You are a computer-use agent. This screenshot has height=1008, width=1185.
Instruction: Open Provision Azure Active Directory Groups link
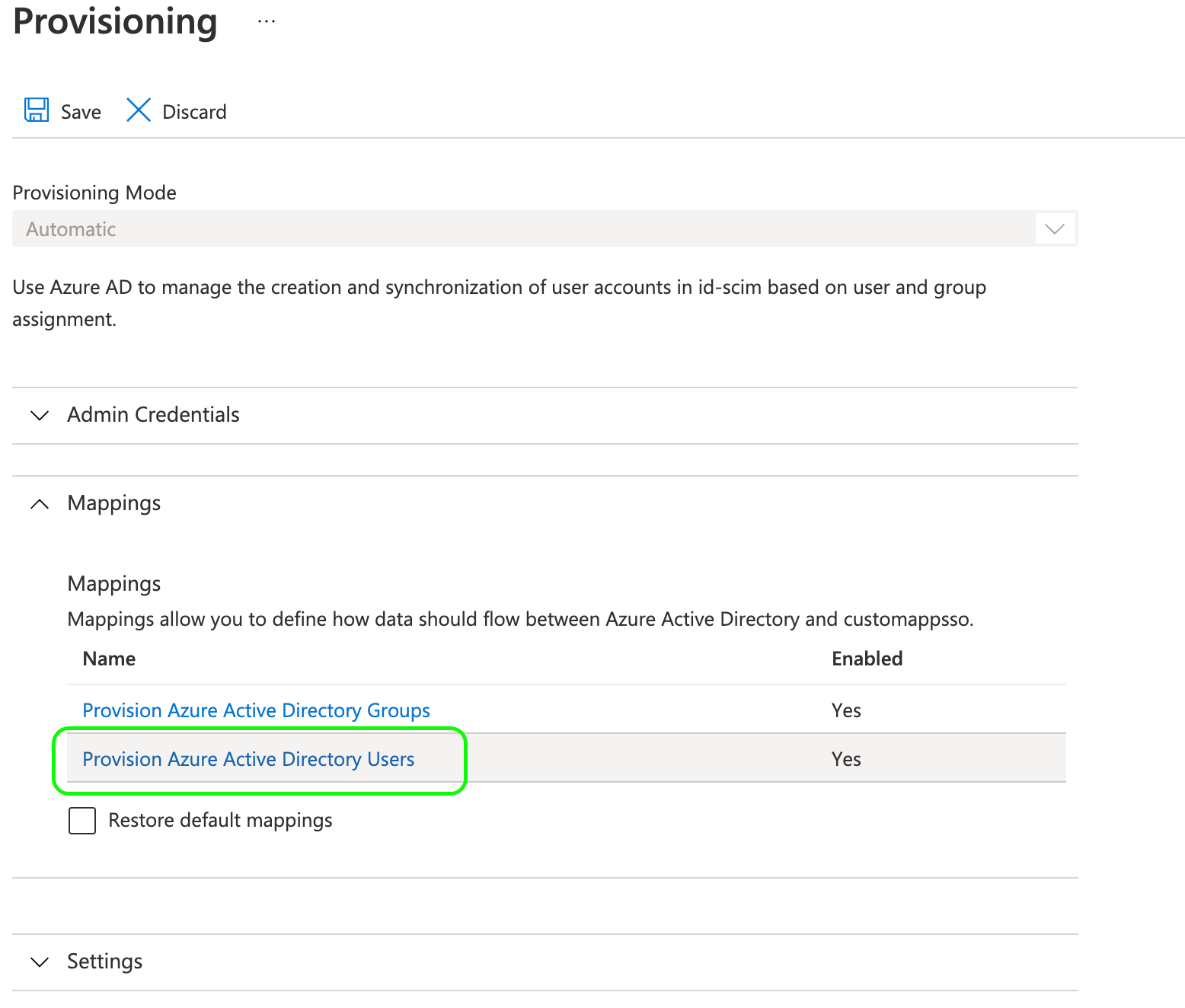pos(256,710)
